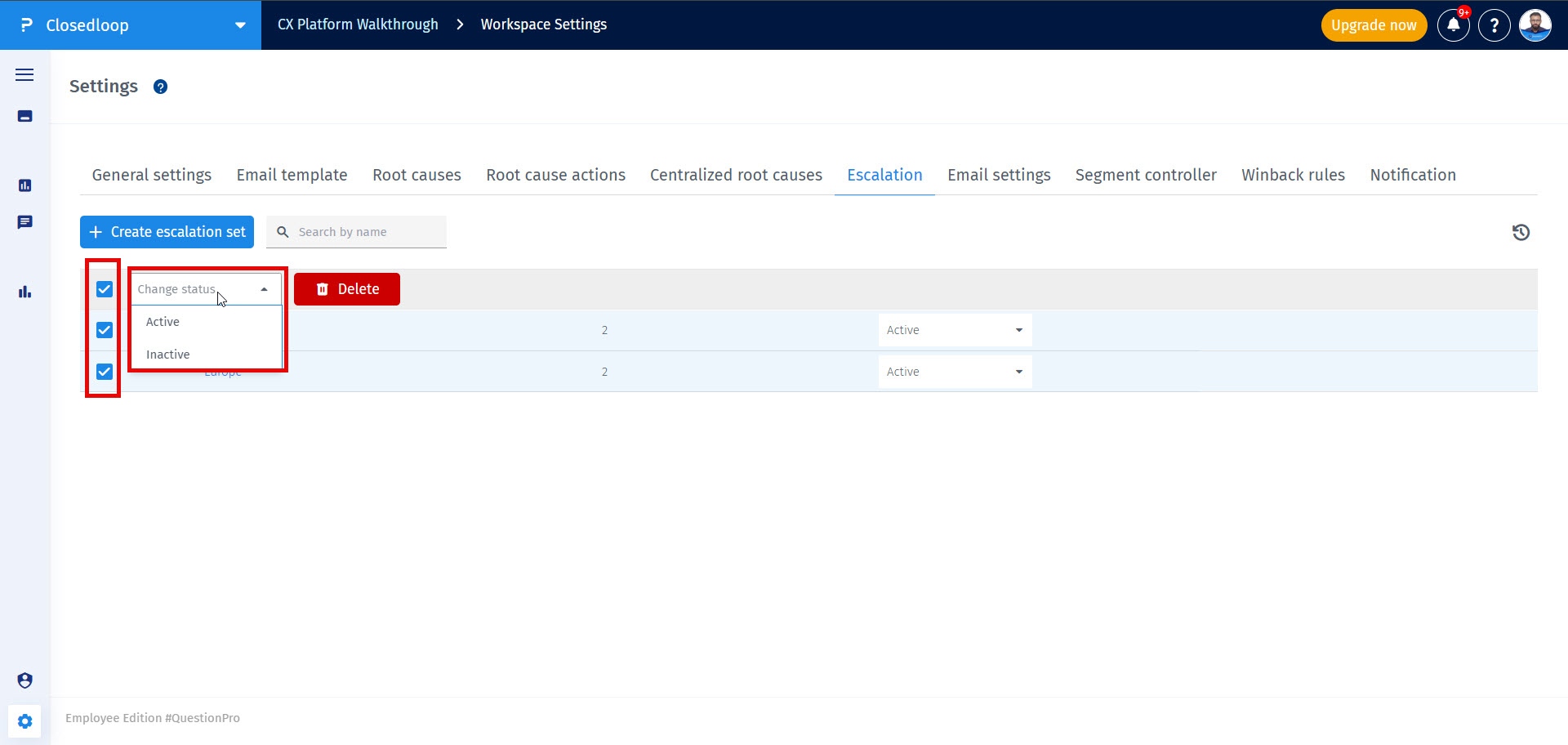Uncheck the second escalation row checkbox

click(x=105, y=372)
